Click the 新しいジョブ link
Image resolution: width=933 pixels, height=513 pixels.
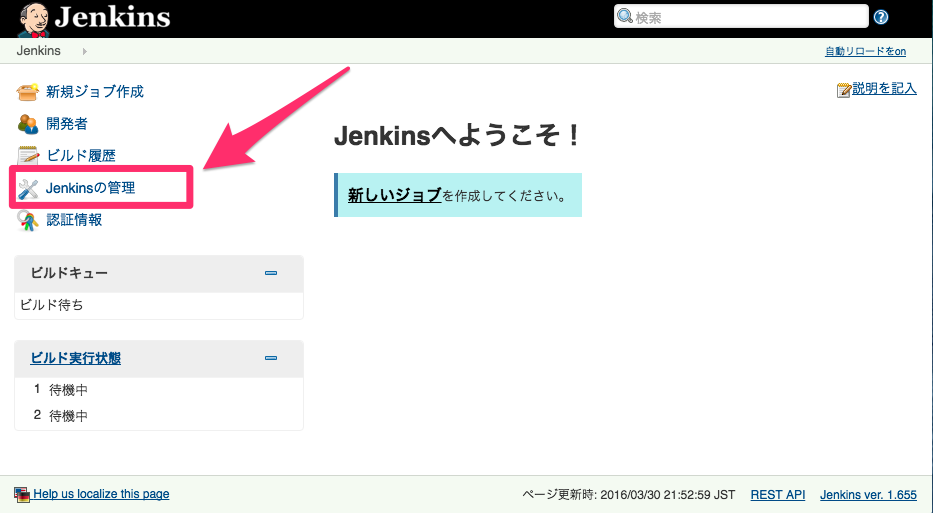pos(395,195)
